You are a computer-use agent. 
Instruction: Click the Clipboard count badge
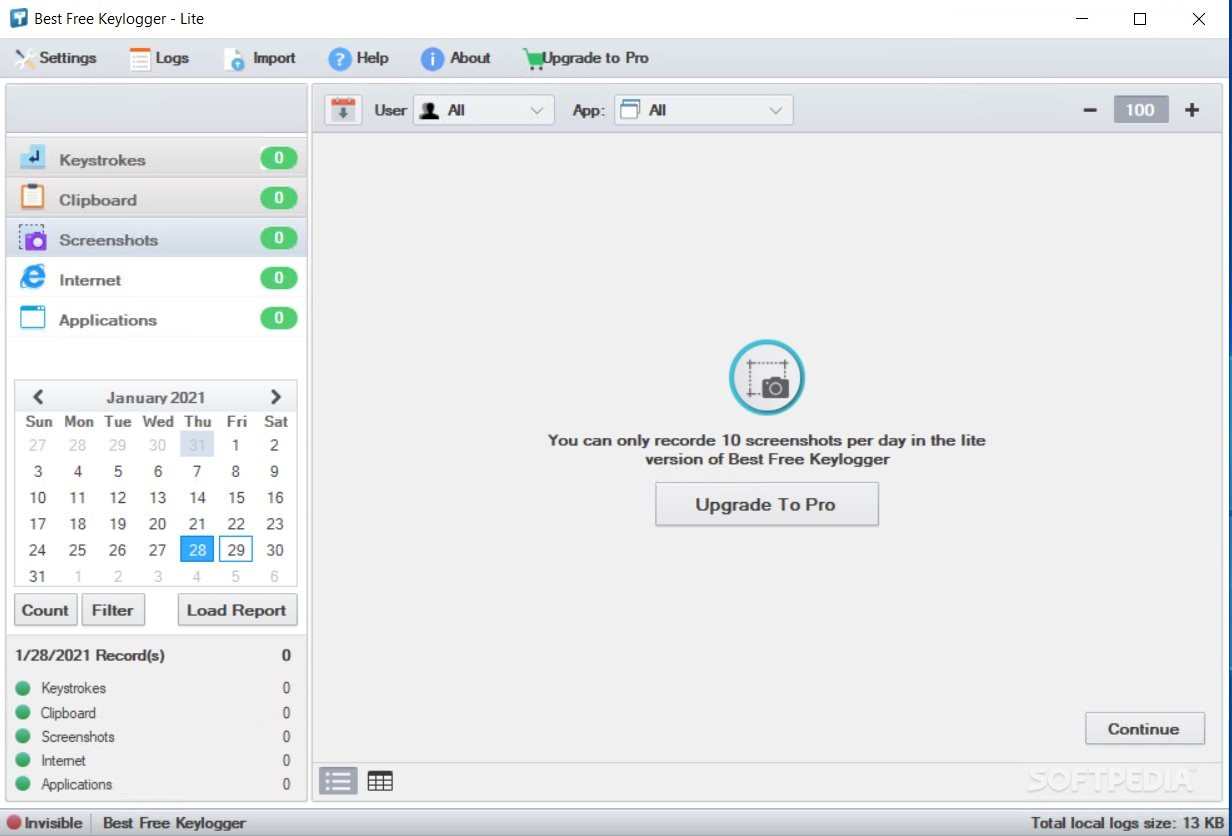279,198
